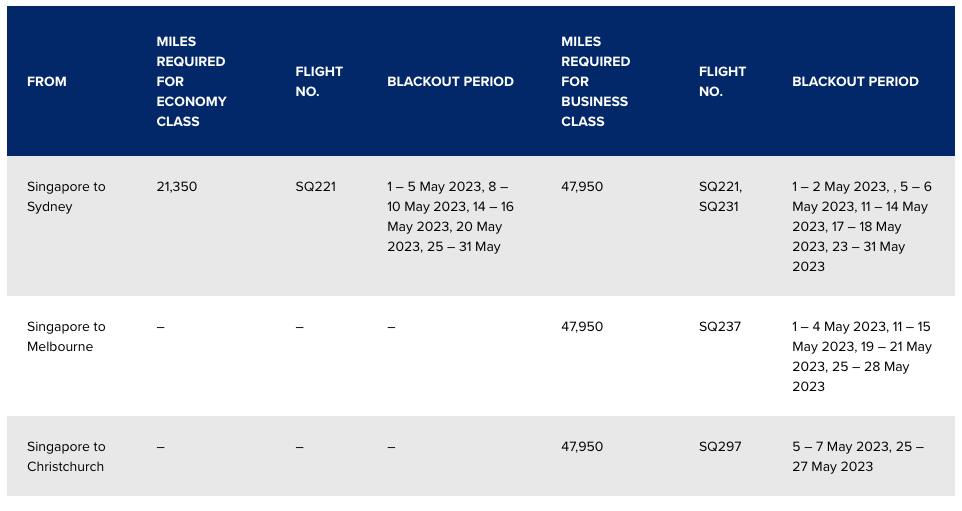
Task: Click economy flight number SQ221
Action: (315, 186)
